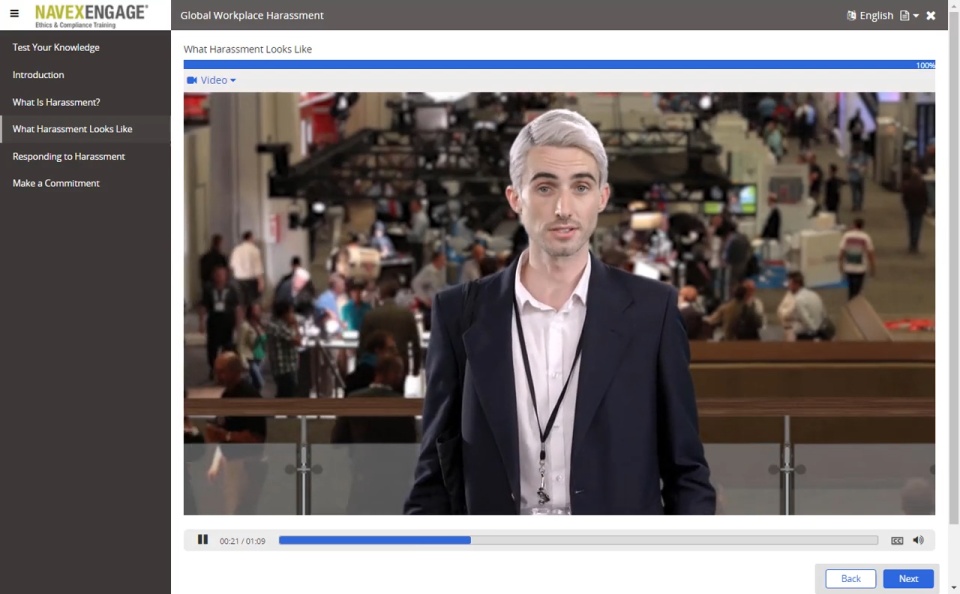Click the Next button
This screenshot has width=960, height=594.
(909, 579)
